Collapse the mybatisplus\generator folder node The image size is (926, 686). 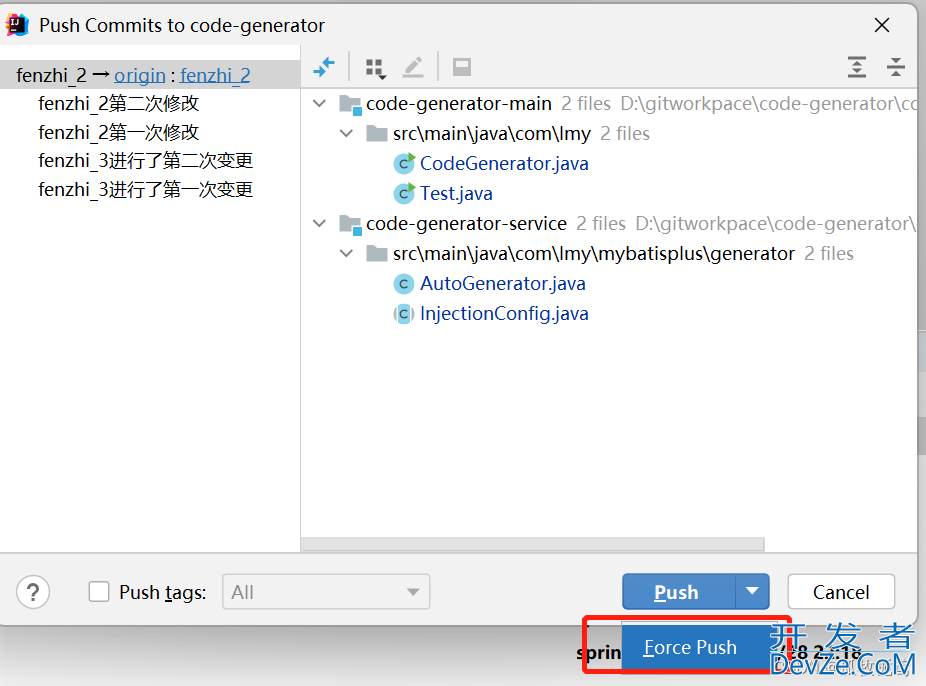coord(347,254)
